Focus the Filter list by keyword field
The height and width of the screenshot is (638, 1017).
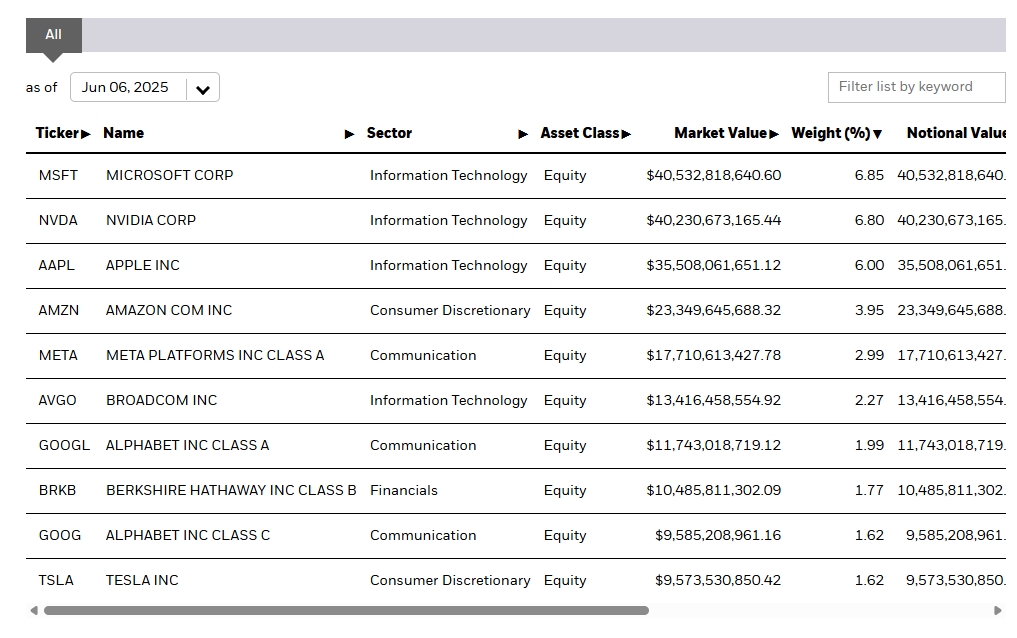click(x=916, y=87)
